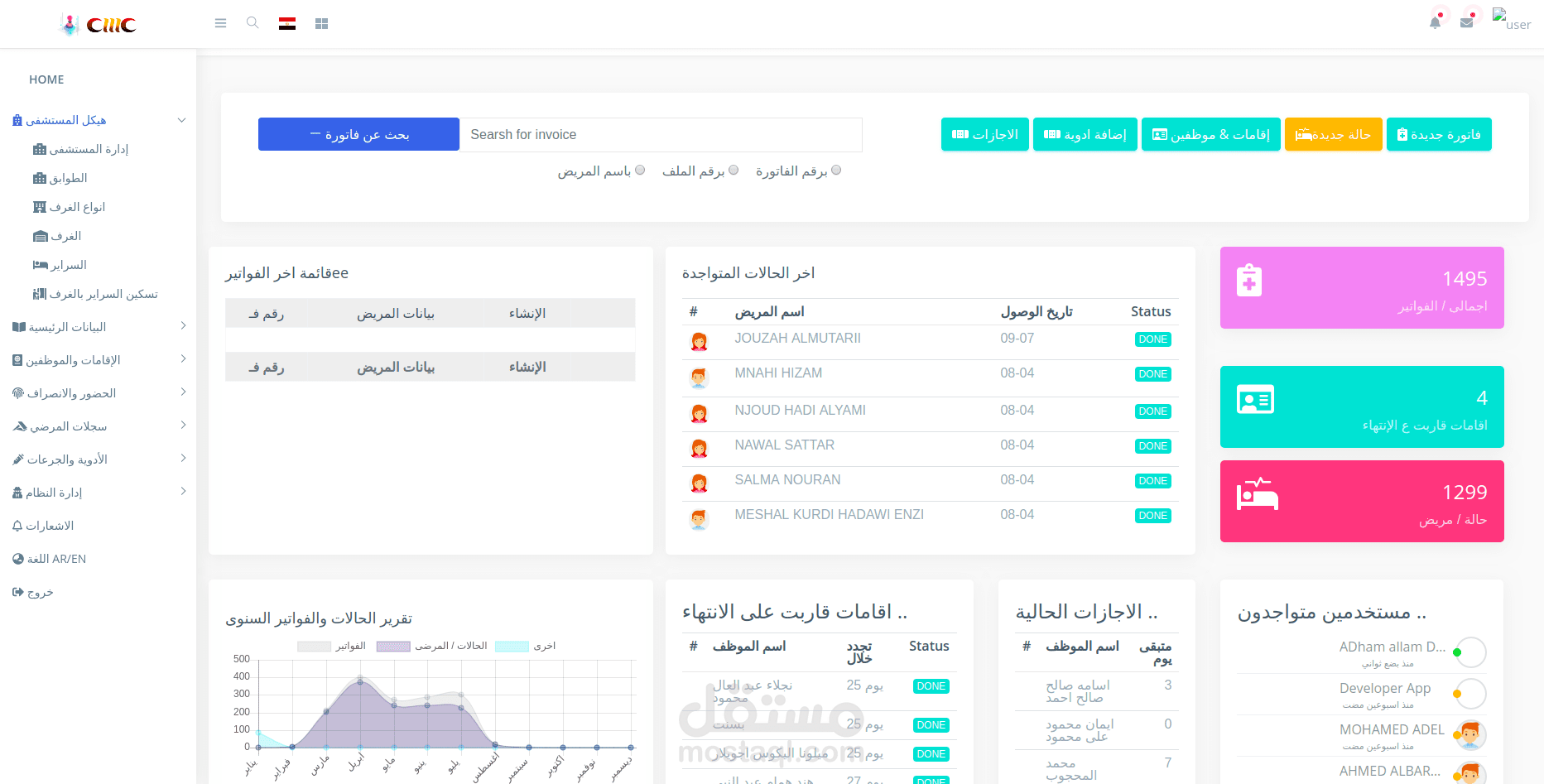Click اسم المريض column header
This screenshot has height=784, width=1544.
click(x=769, y=311)
